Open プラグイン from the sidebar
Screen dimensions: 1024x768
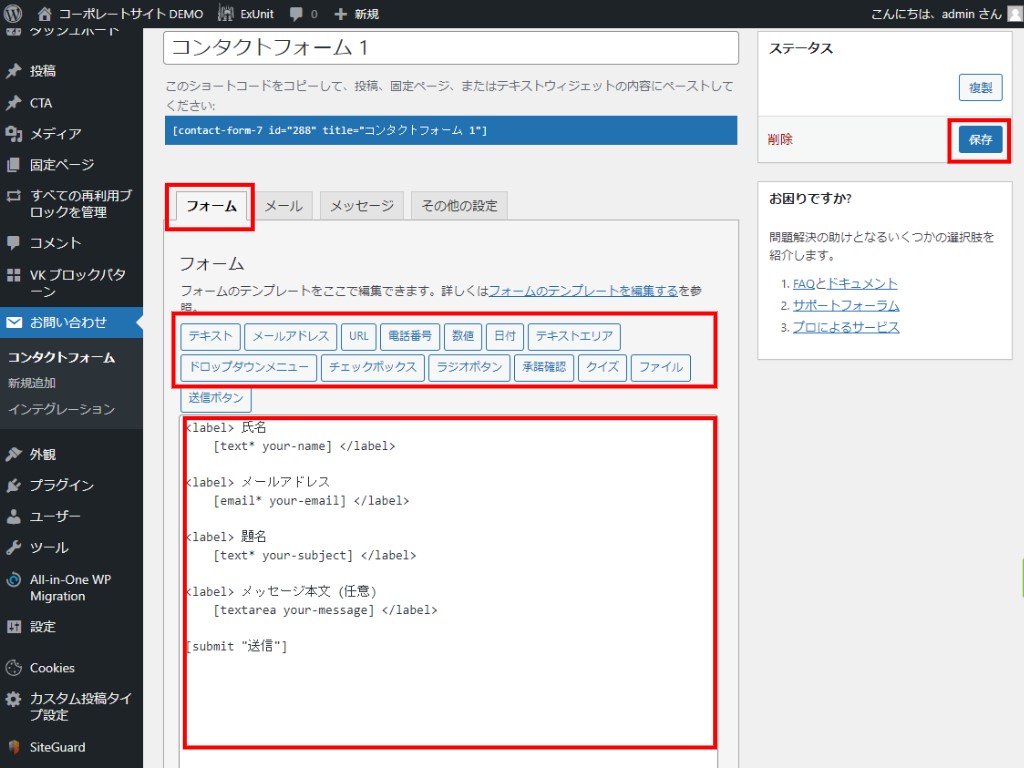61,485
